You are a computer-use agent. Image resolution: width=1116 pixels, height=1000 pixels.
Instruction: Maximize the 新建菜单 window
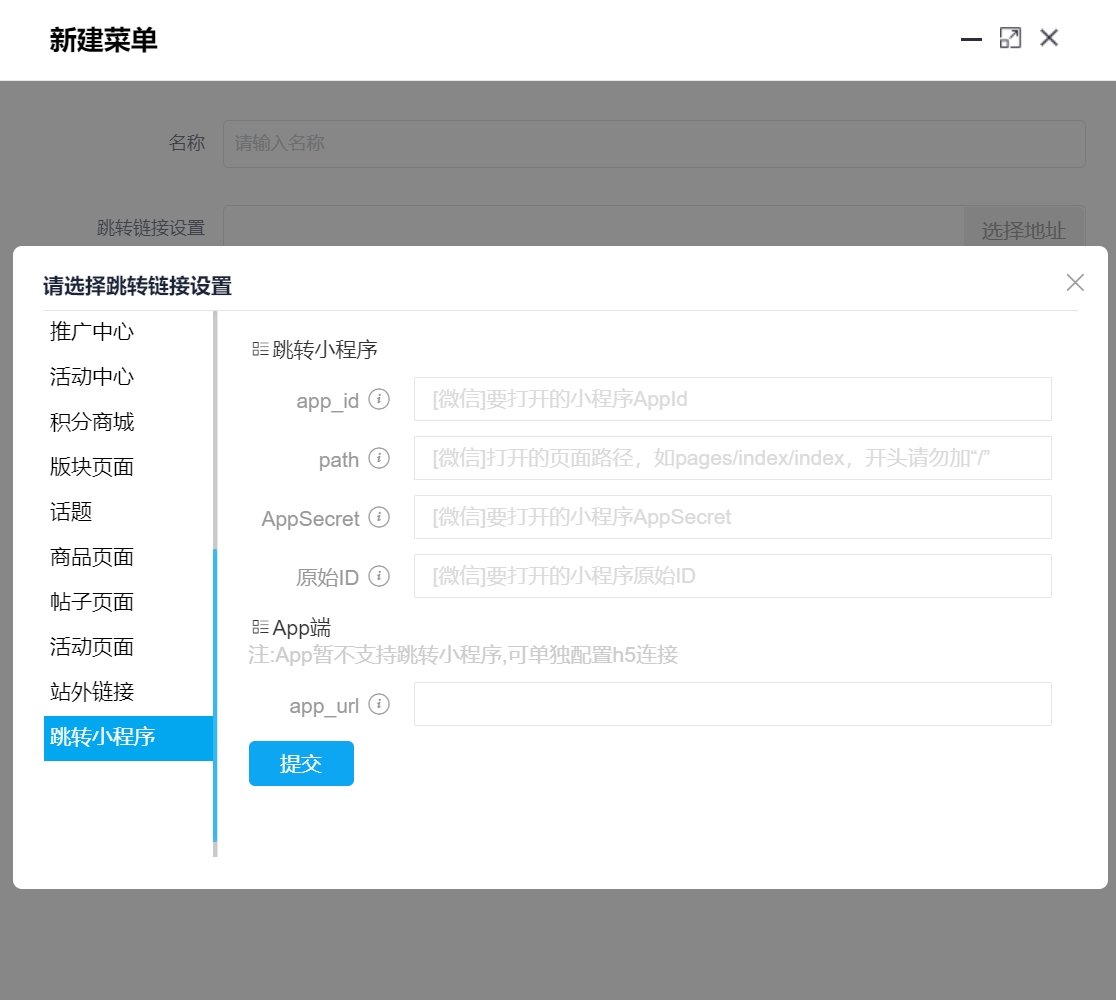click(1010, 38)
